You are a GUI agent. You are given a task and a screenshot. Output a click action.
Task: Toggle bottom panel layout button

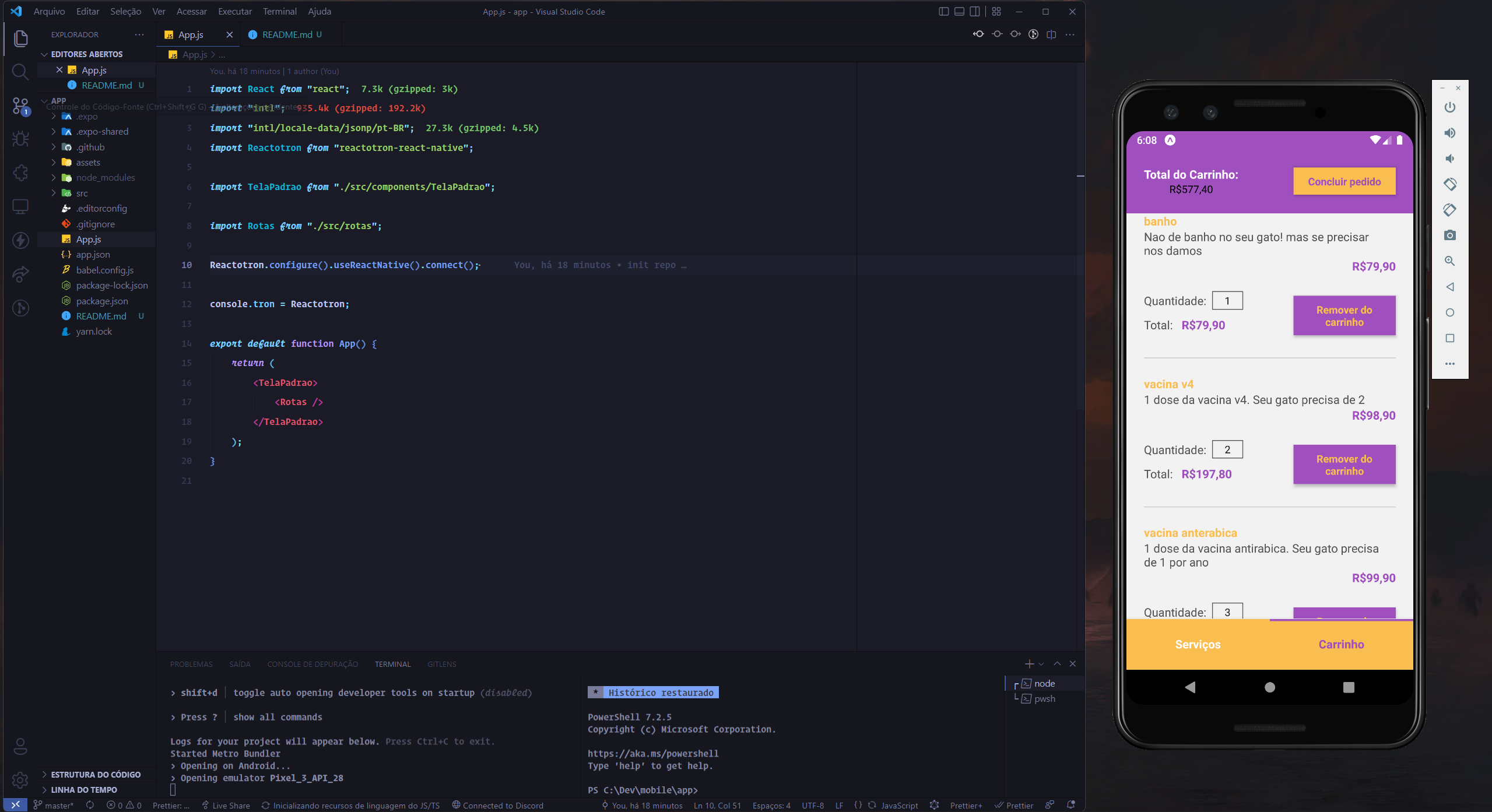959,12
